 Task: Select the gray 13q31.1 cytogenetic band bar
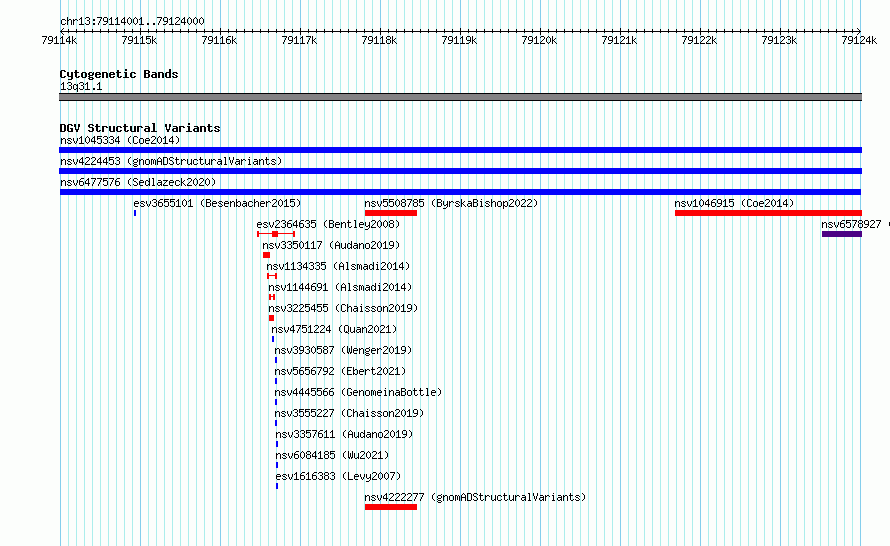[x=460, y=97]
